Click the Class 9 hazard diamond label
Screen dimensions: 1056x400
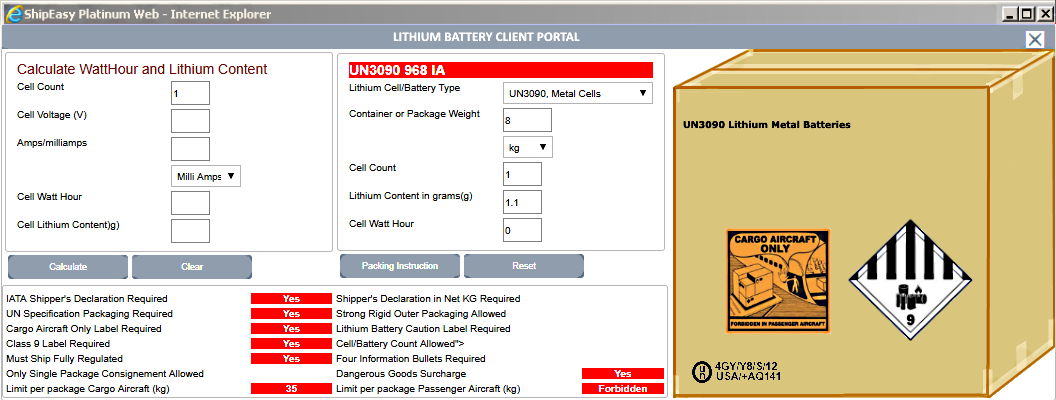[x=910, y=279]
